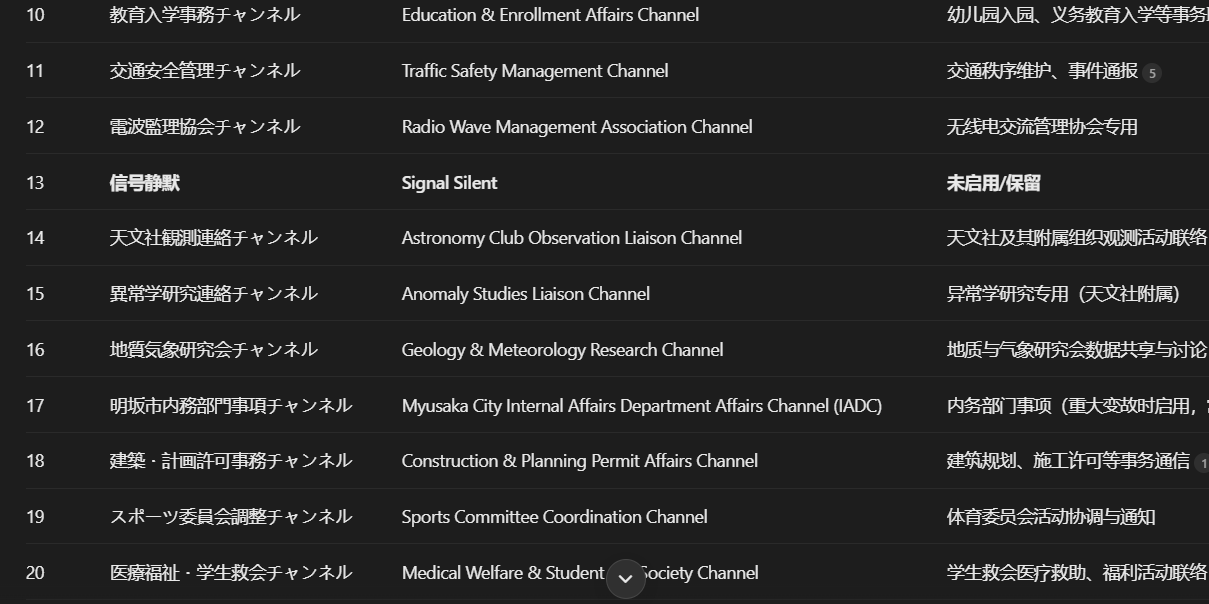The image size is (1209, 604).
Task: Select "Radio Wave Management Association Channel" cell
Action: click(x=577, y=127)
